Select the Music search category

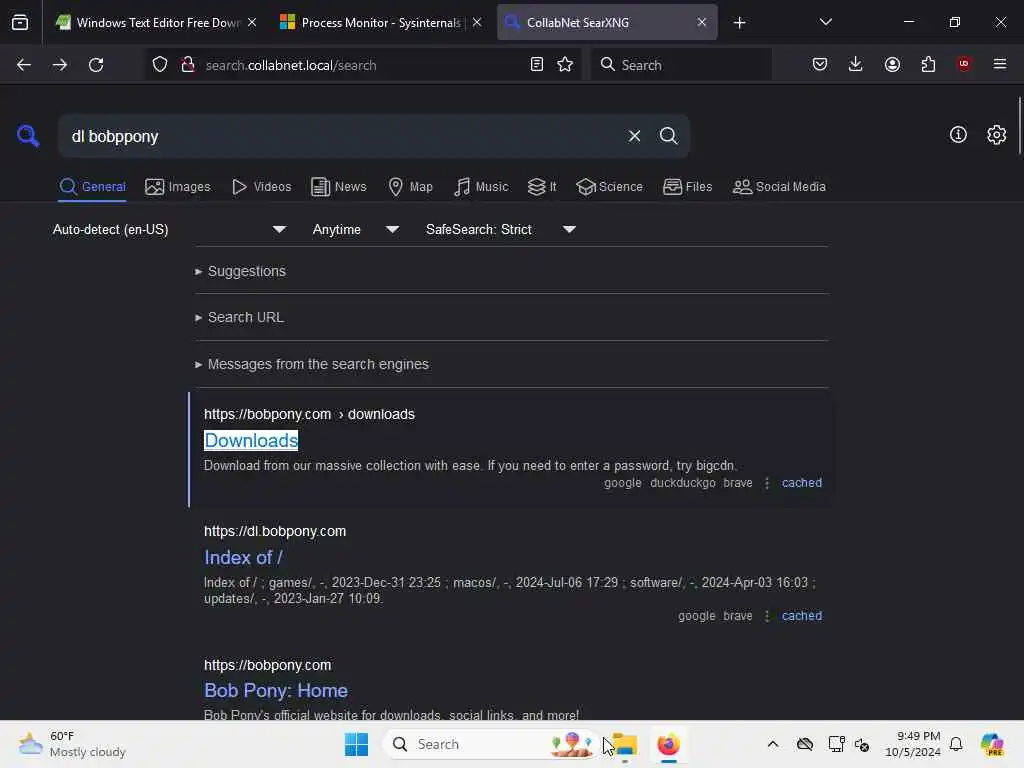[481, 187]
